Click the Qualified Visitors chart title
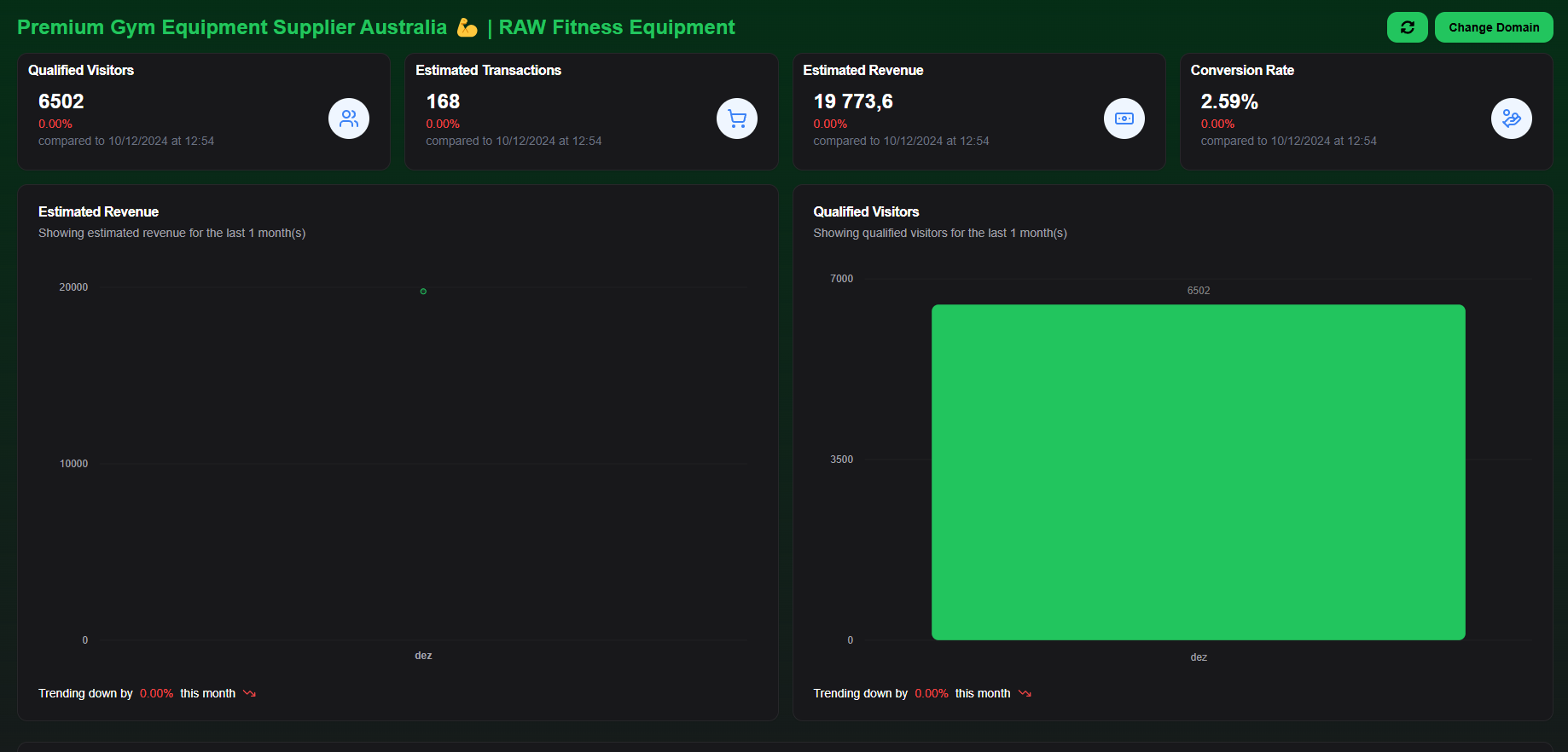 [866, 211]
